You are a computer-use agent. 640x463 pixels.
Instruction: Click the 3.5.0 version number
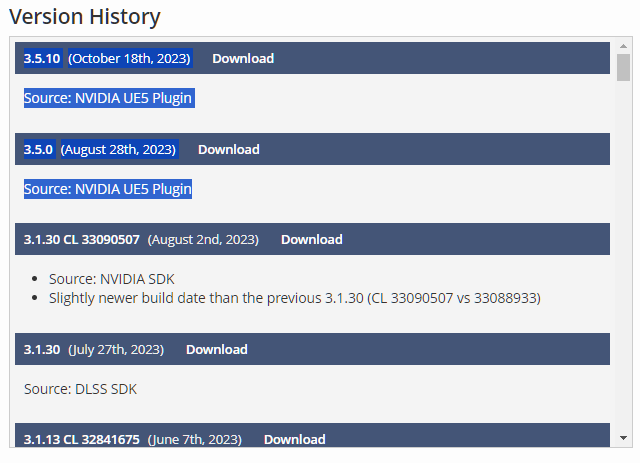pyautogui.click(x=38, y=149)
